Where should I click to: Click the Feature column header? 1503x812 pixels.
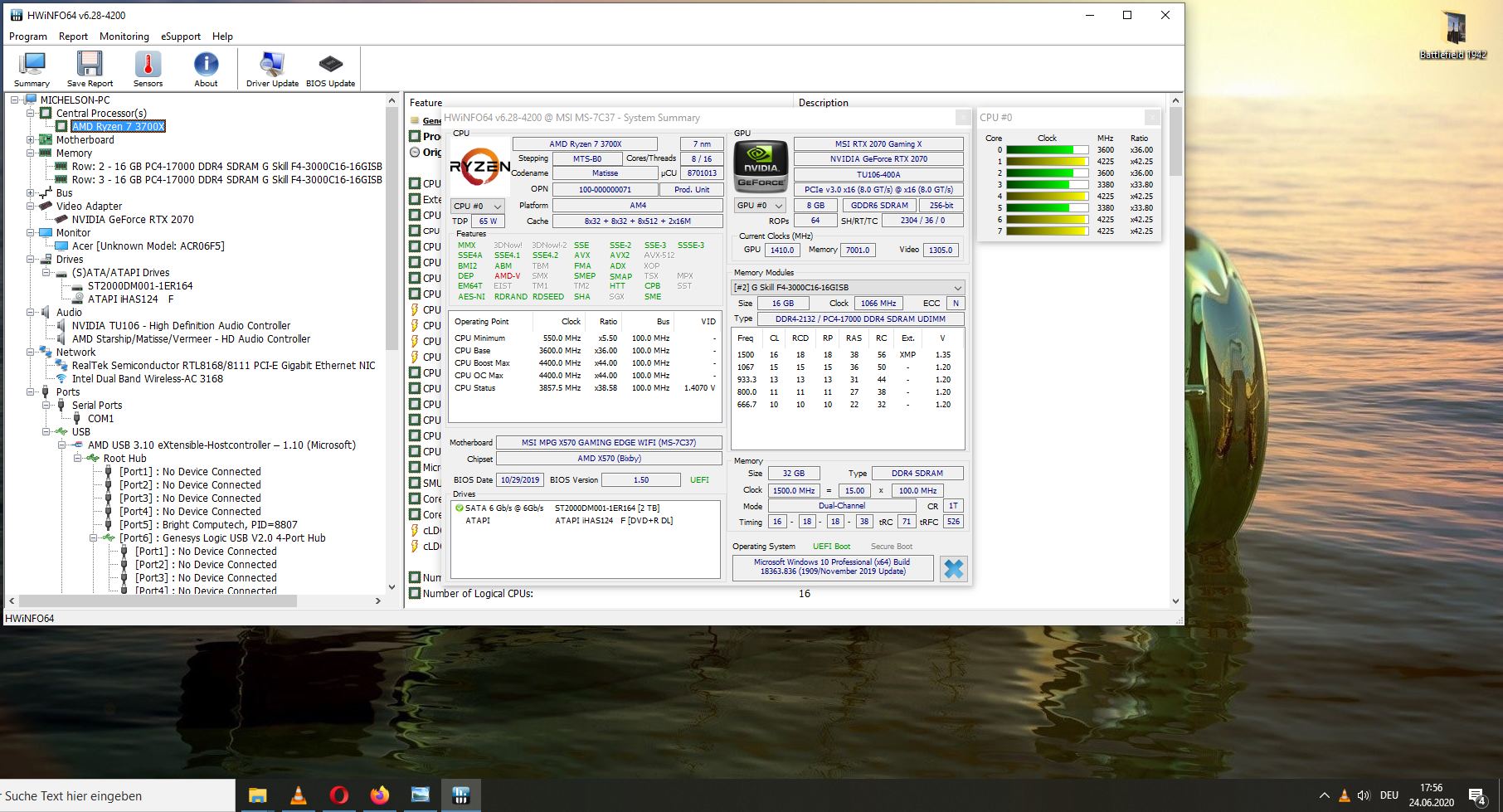[426, 103]
